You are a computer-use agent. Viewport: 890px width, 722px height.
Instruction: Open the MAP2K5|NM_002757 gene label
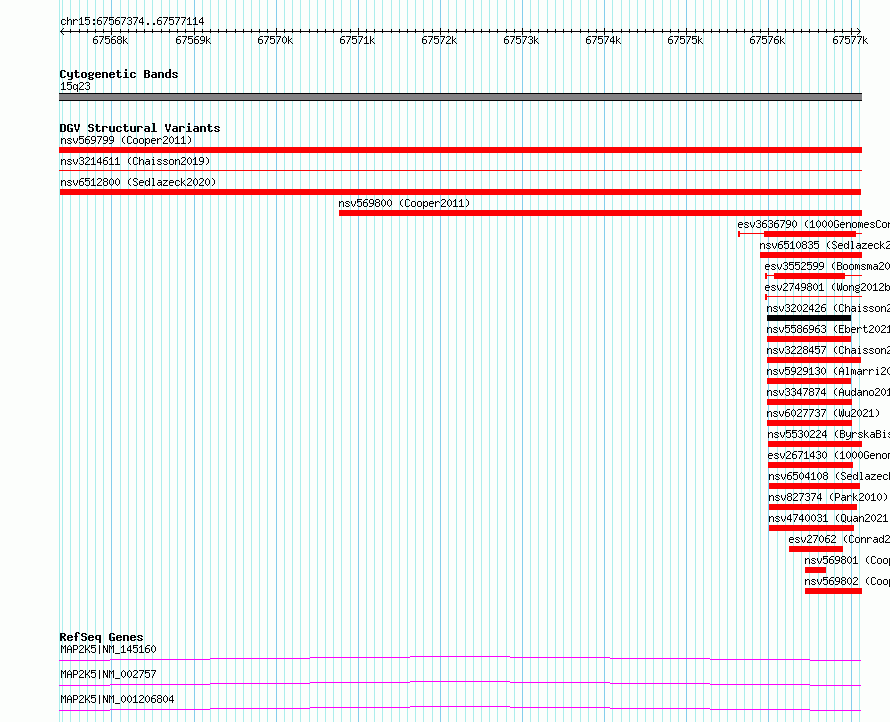[x=108, y=674]
